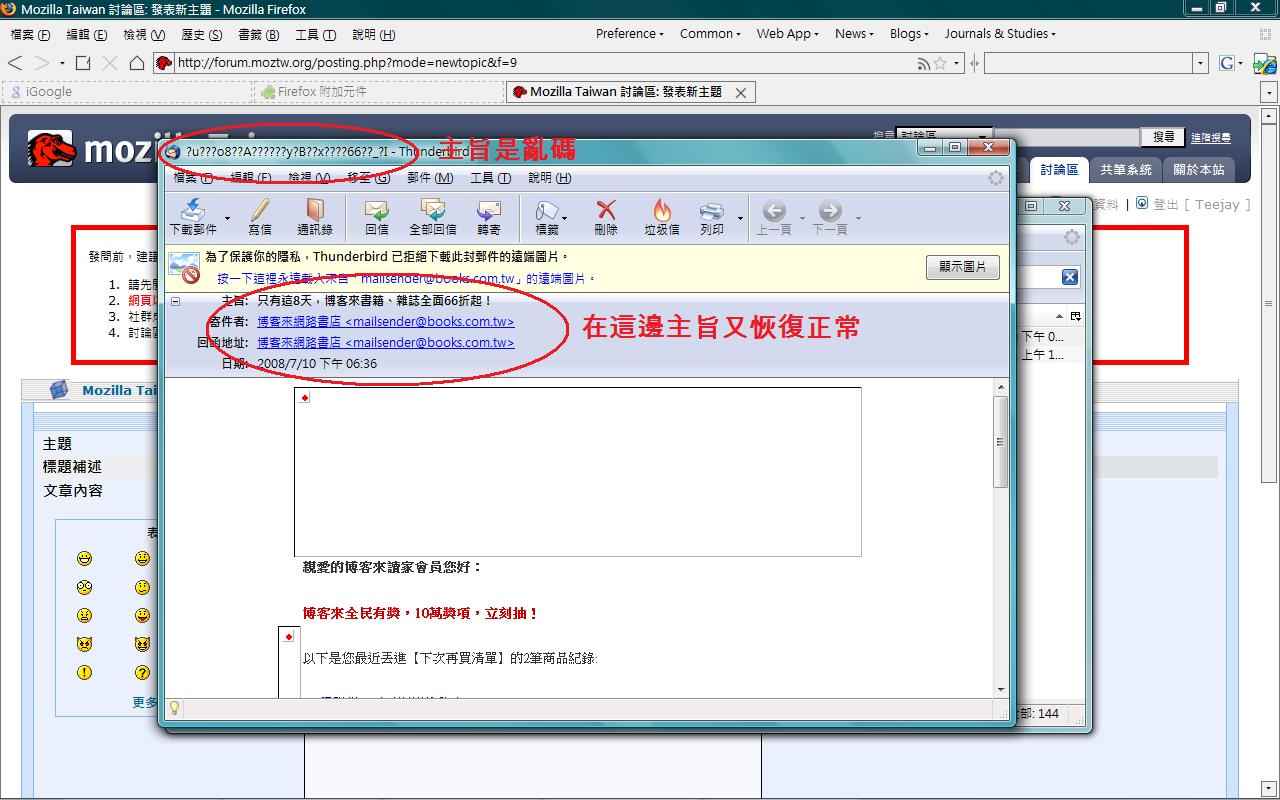This screenshot has height=800, width=1280.
Task: Open the 共筆系統 site navigation tab
Action: pos(1126,170)
